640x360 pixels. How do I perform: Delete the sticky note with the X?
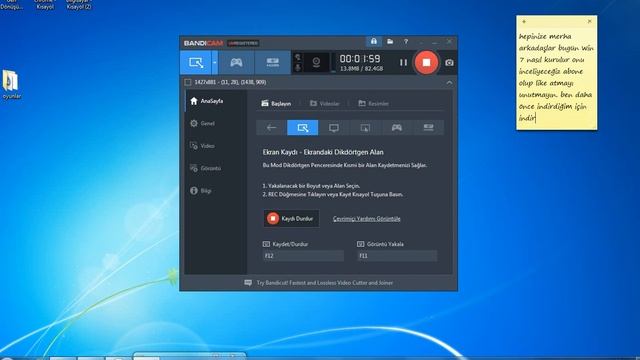click(589, 21)
